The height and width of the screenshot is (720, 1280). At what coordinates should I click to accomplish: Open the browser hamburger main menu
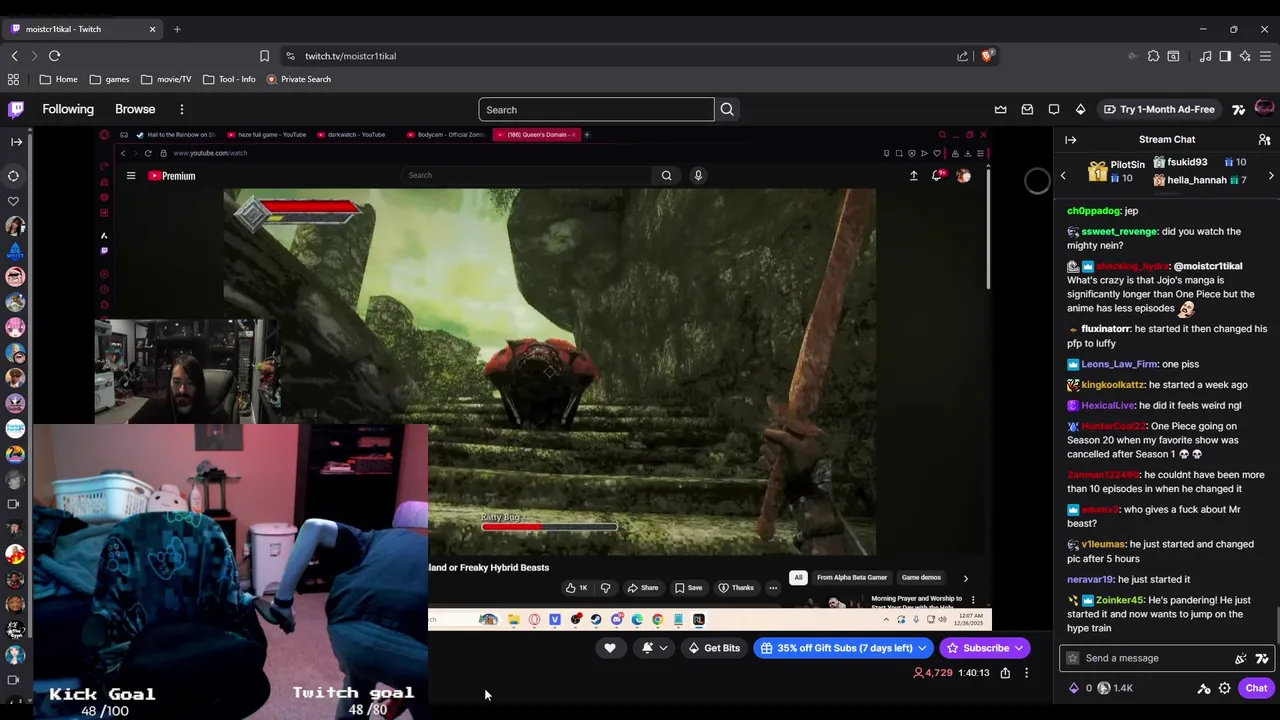(x=1265, y=56)
